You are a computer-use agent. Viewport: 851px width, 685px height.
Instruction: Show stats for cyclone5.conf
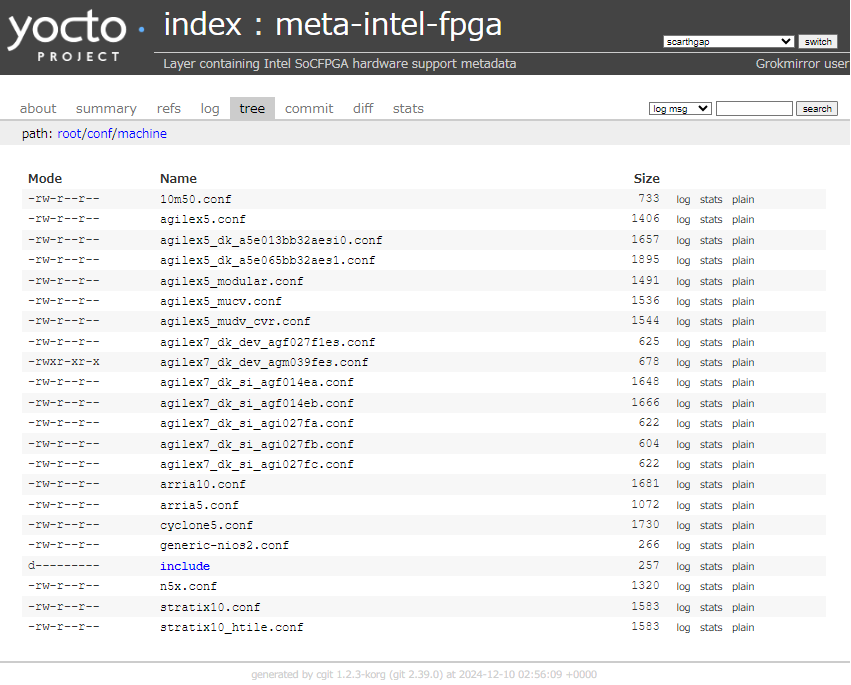point(711,526)
